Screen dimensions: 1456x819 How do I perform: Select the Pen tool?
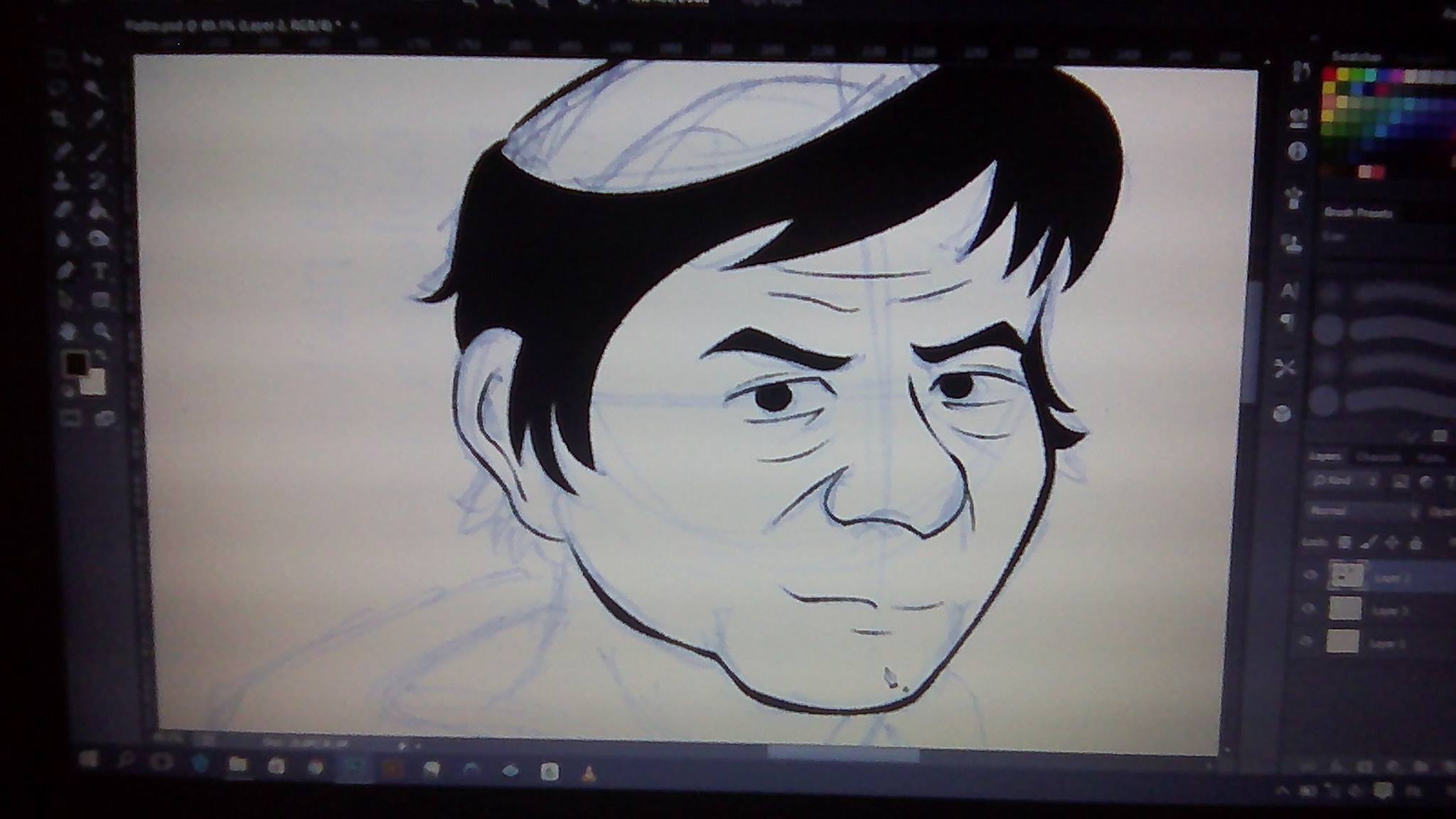click(x=64, y=270)
